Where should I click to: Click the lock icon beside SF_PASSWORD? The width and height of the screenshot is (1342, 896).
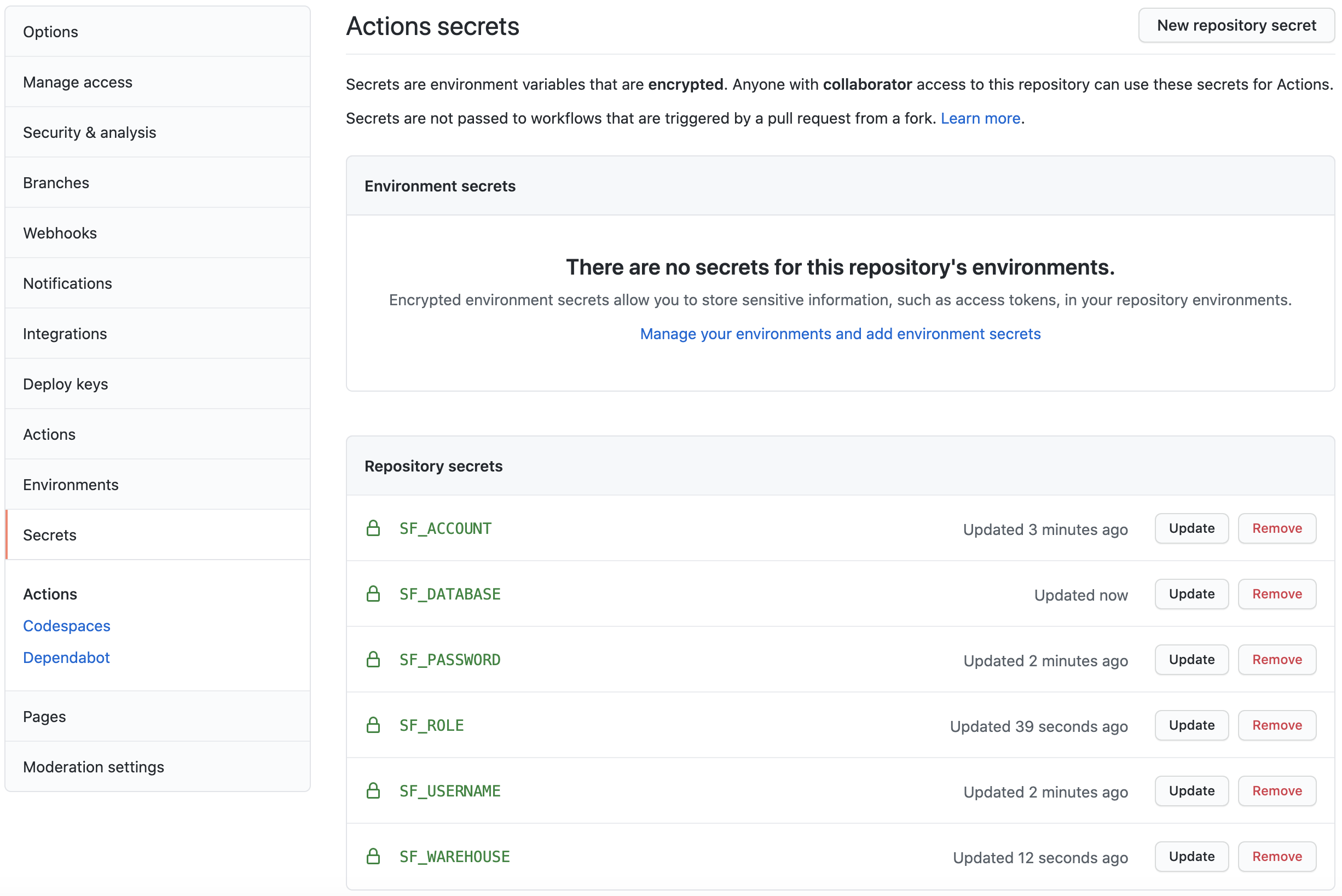(374, 660)
